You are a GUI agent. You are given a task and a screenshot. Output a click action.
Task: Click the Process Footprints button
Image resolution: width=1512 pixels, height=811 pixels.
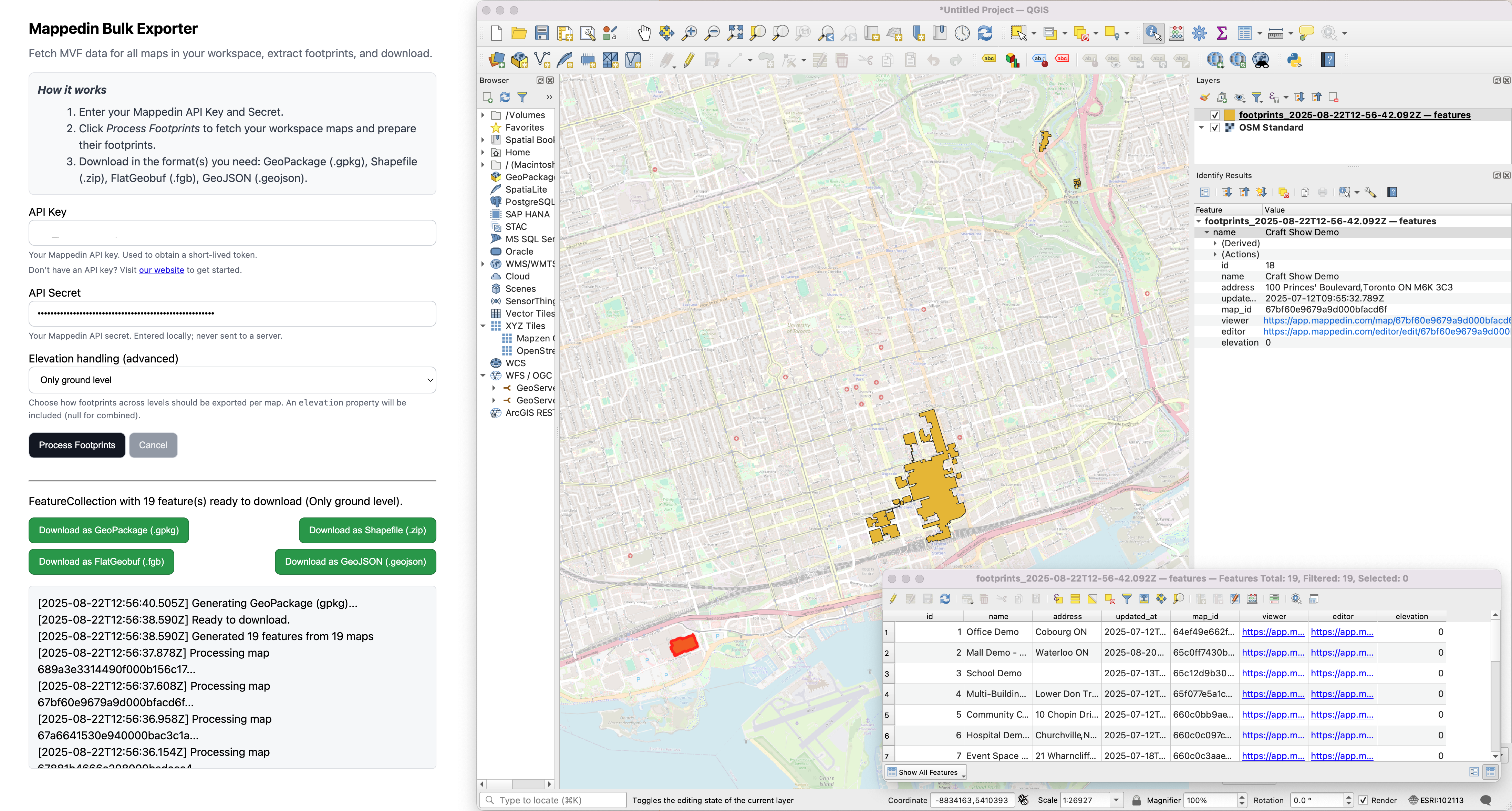point(77,445)
